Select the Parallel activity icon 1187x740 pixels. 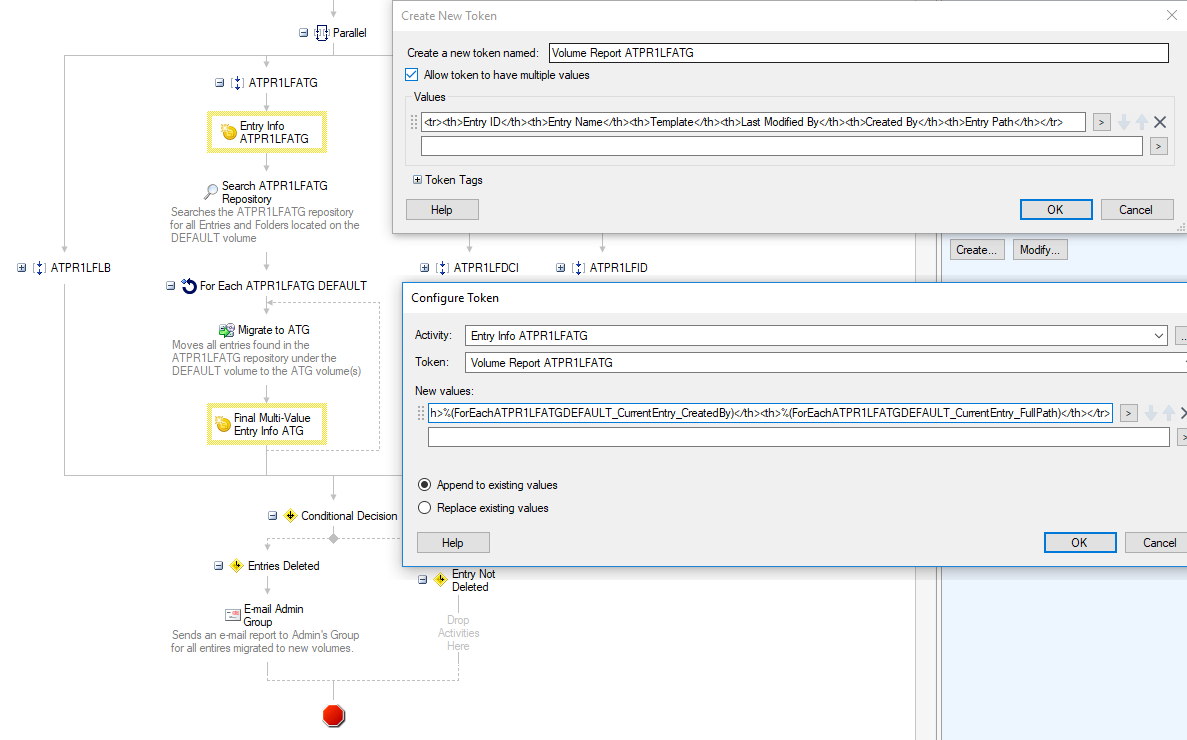(x=322, y=33)
